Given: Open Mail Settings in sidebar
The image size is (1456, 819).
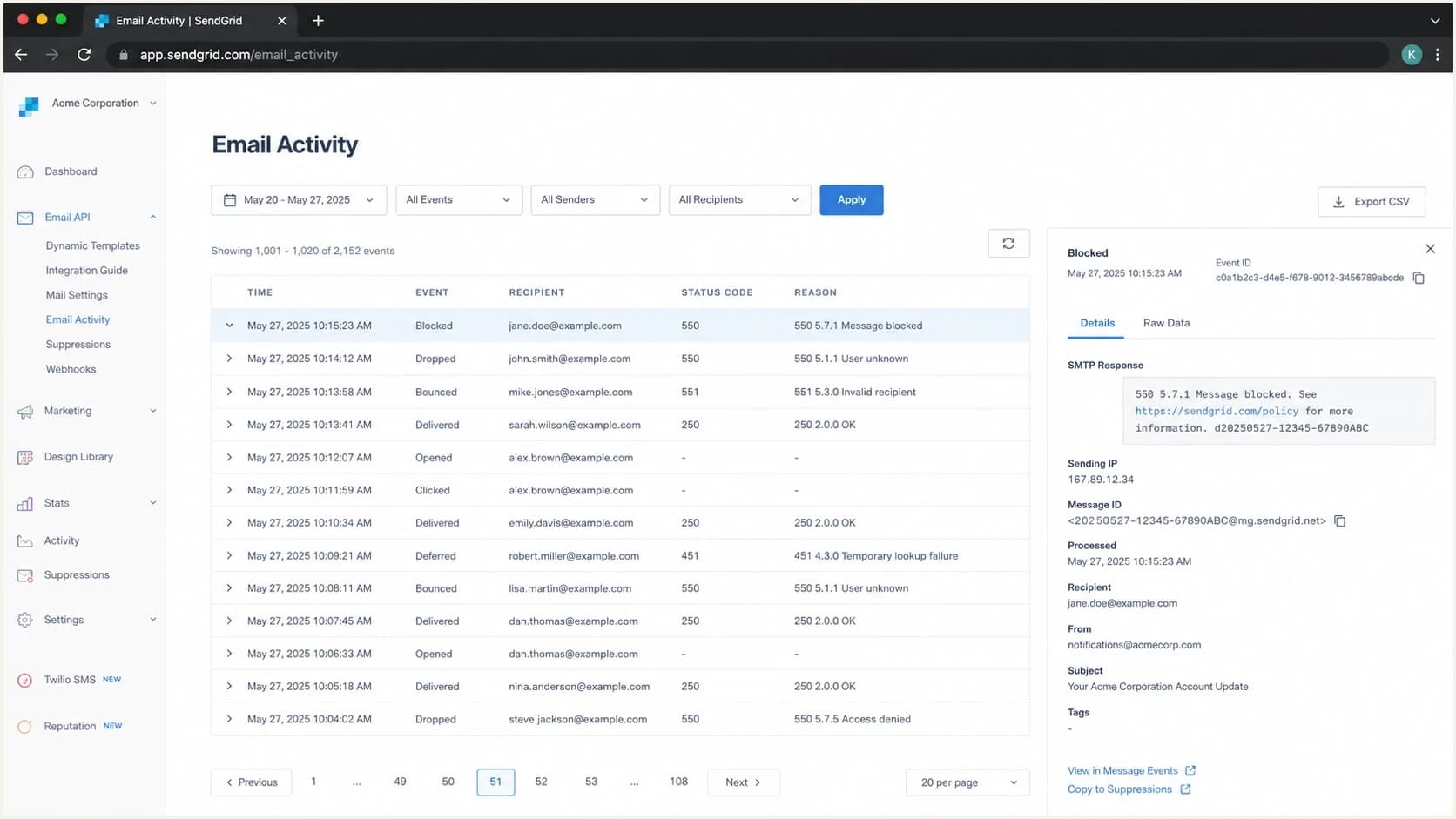Looking at the screenshot, I should point(77,295).
